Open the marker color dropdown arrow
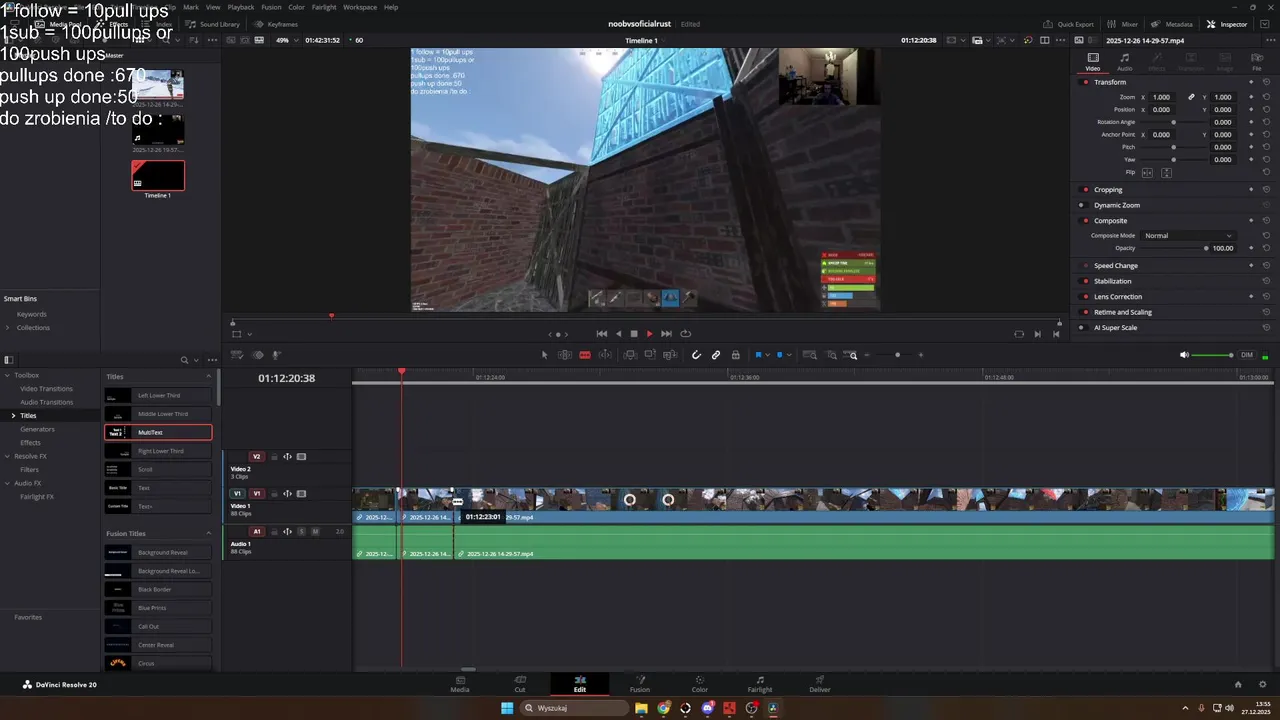Image resolution: width=1280 pixels, height=720 pixels. pyautogui.click(x=788, y=355)
